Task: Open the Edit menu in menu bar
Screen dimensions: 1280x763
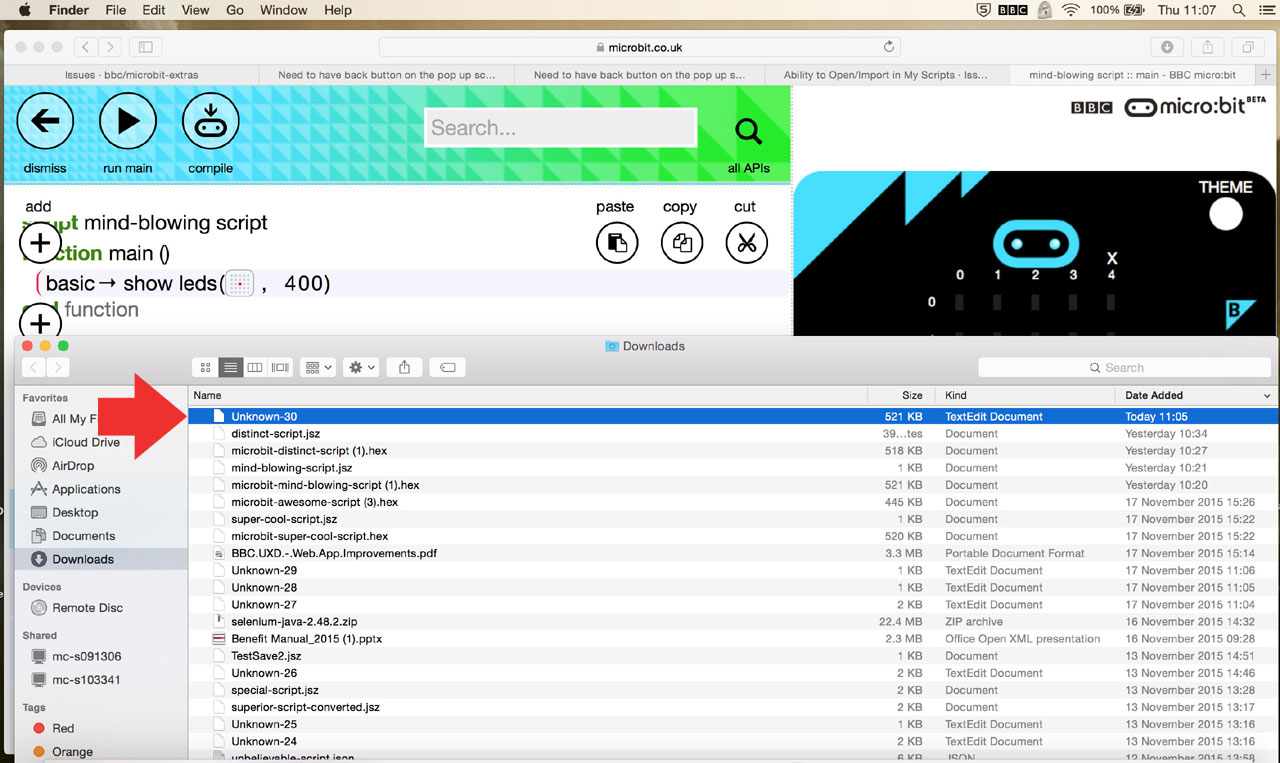Action: (x=153, y=10)
